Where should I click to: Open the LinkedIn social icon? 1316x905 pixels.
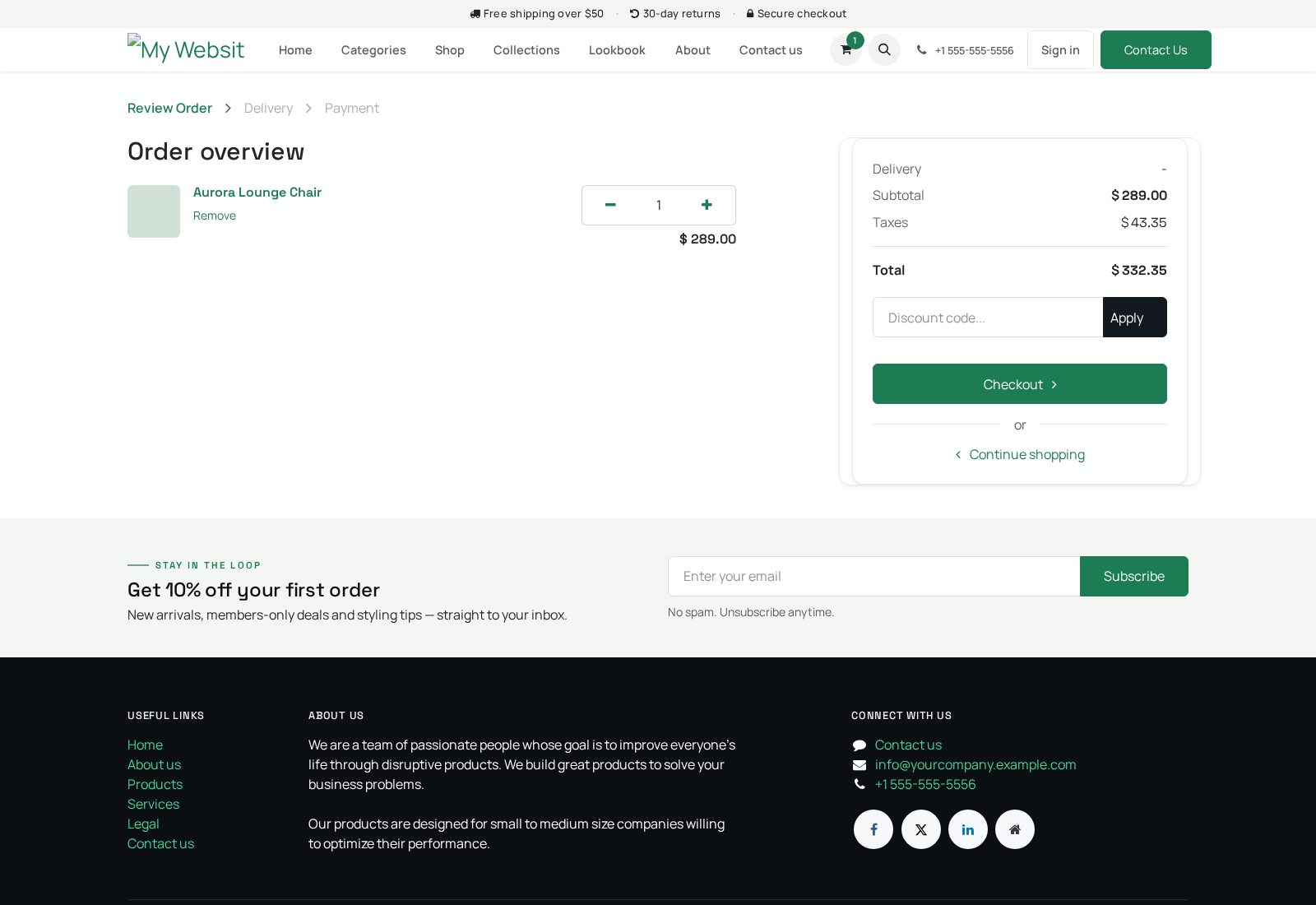968,829
